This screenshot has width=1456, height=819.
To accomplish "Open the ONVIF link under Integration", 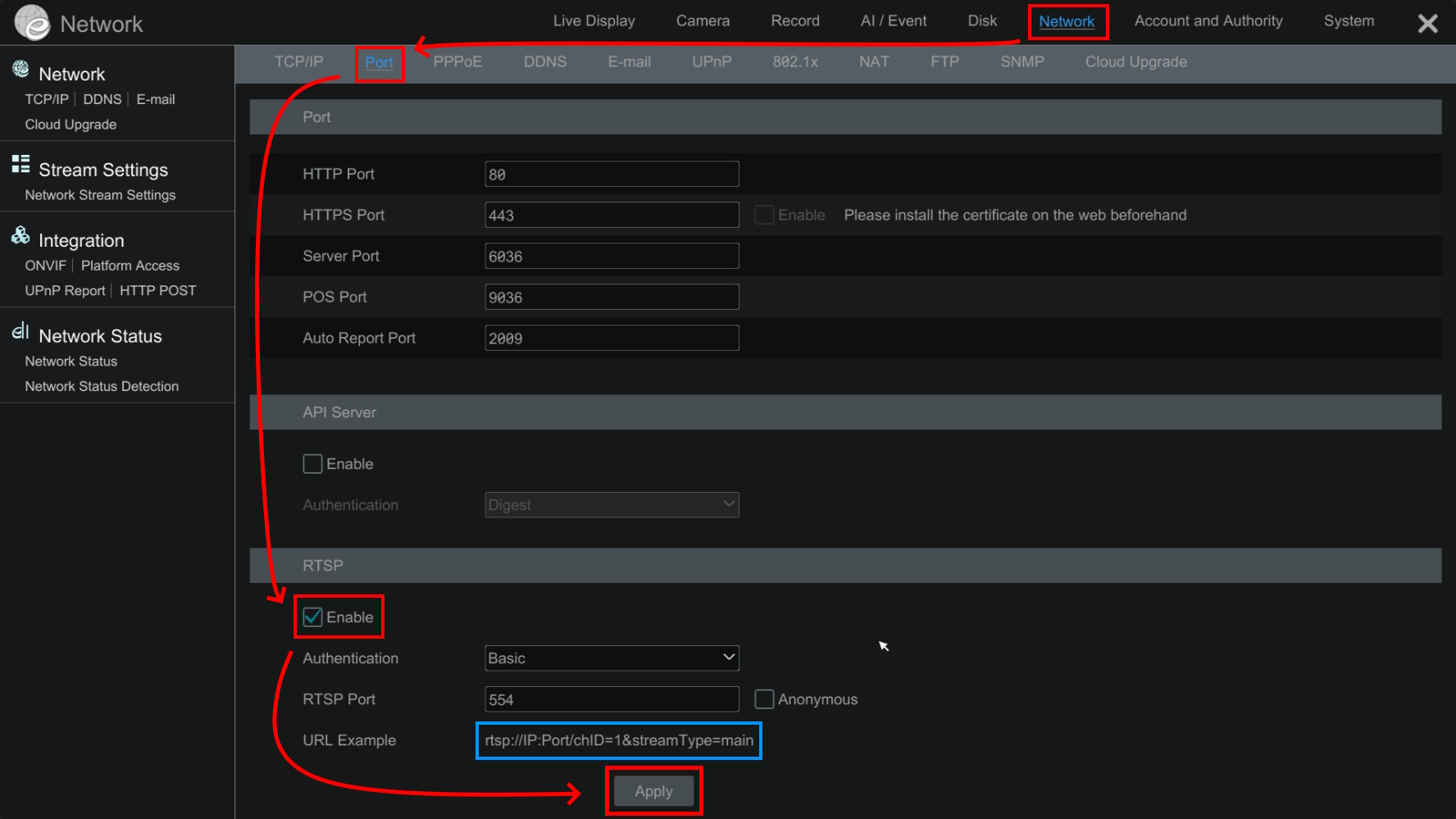I will 45,266.
